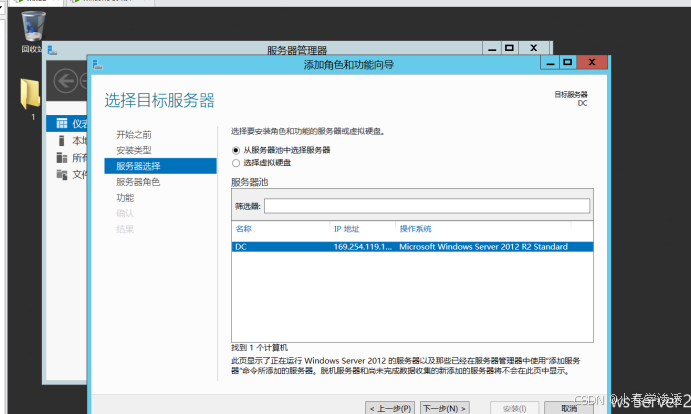Select the Local Server icon in Server Manager sidebar
The height and width of the screenshot is (414, 691).
62,141
